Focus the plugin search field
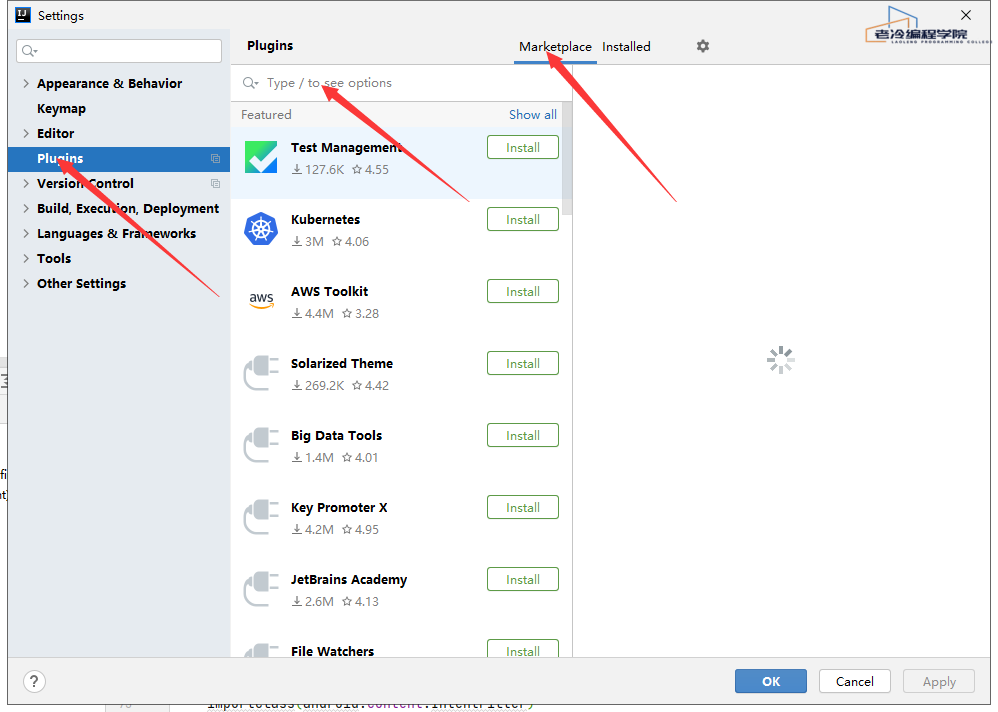Screen dimensions: 998x712 pos(401,83)
